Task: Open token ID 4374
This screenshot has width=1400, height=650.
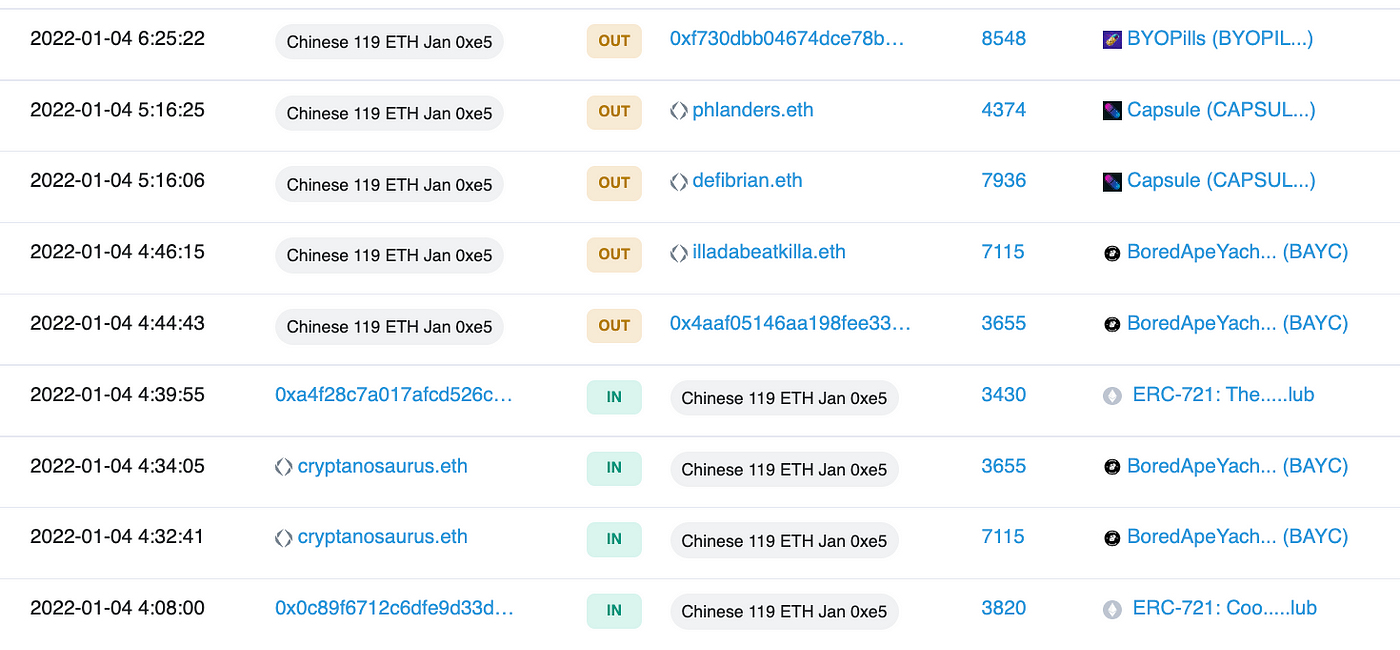Action: pyautogui.click(x=1004, y=110)
